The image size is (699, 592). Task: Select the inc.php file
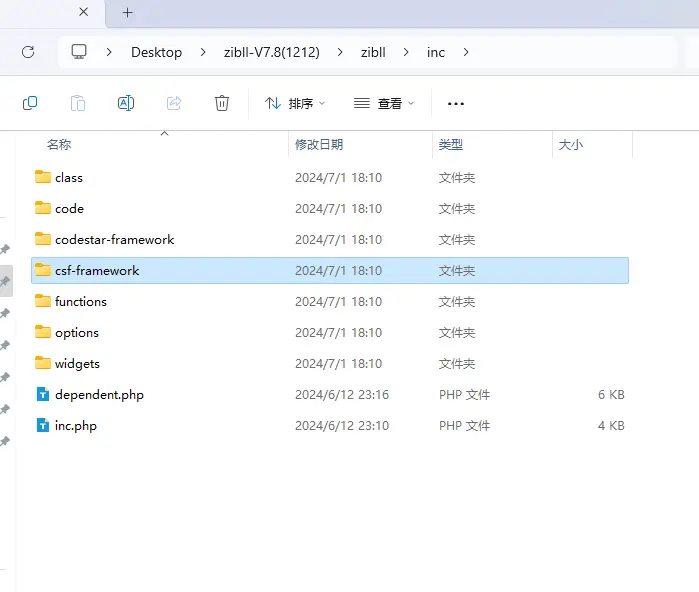[x=76, y=425]
